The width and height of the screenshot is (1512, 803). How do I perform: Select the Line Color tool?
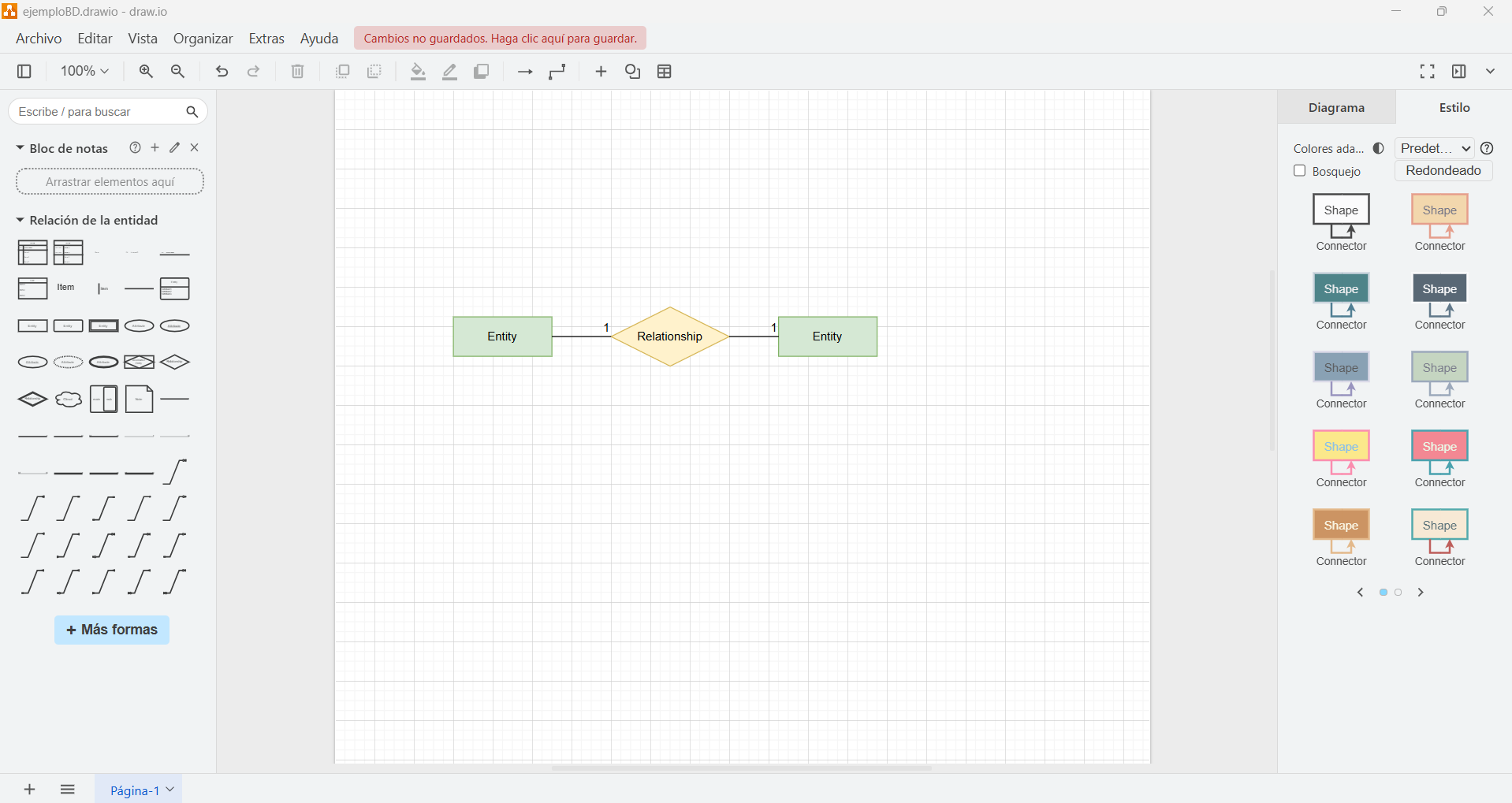pyautogui.click(x=449, y=71)
